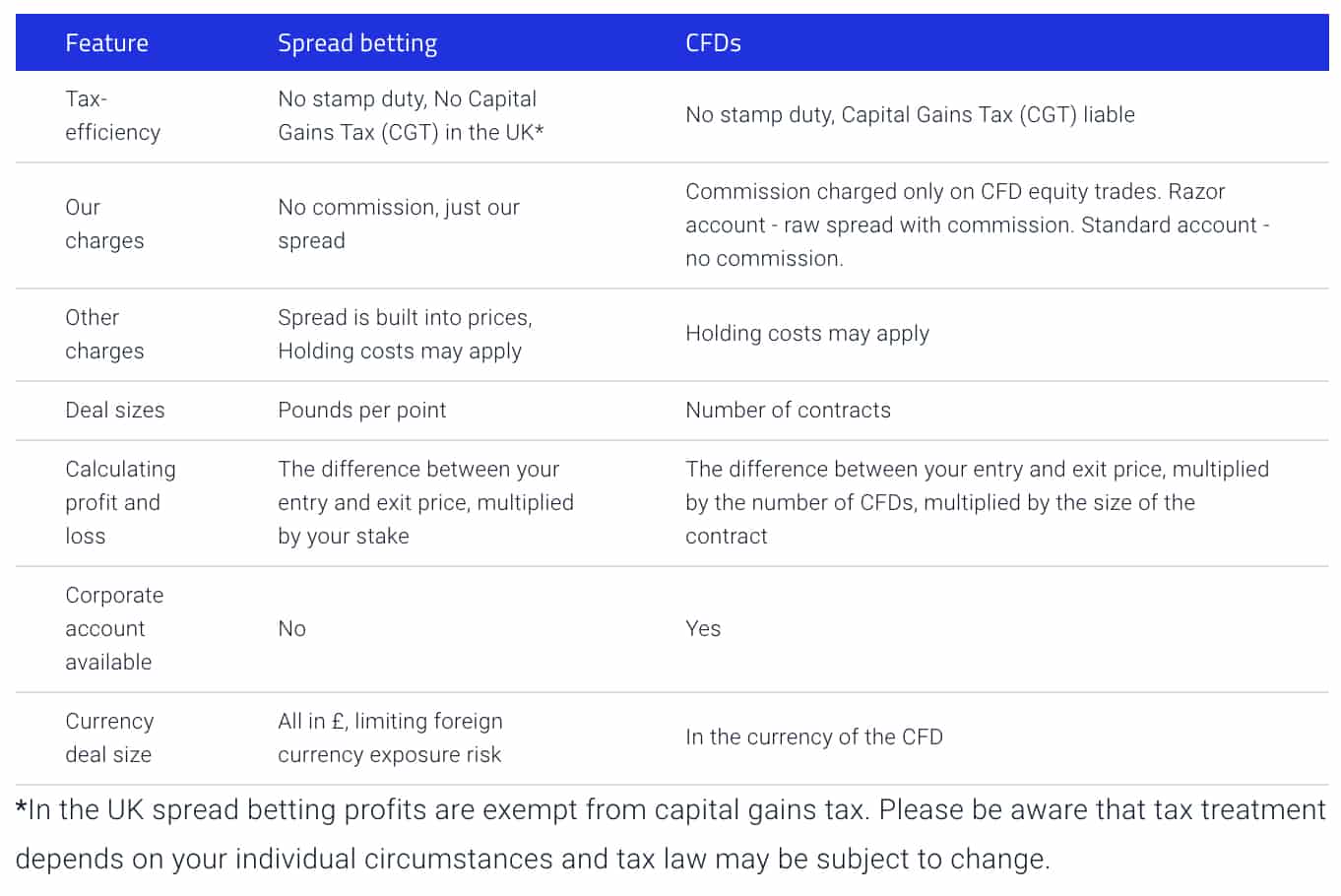
Task: Select the Calculating profit and loss label
Action: (x=119, y=502)
